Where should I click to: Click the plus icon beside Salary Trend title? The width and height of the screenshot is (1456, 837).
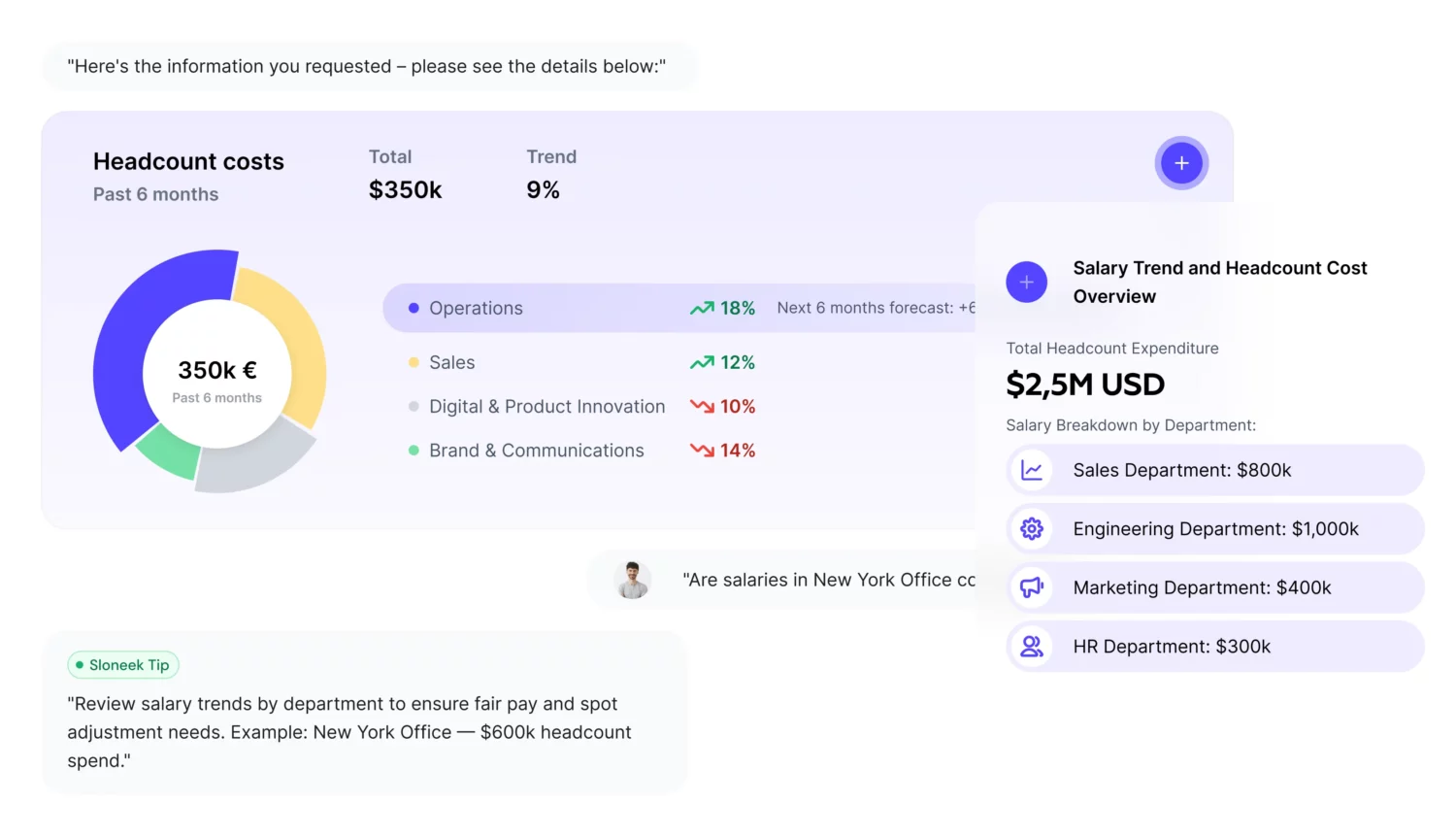[1026, 283]
